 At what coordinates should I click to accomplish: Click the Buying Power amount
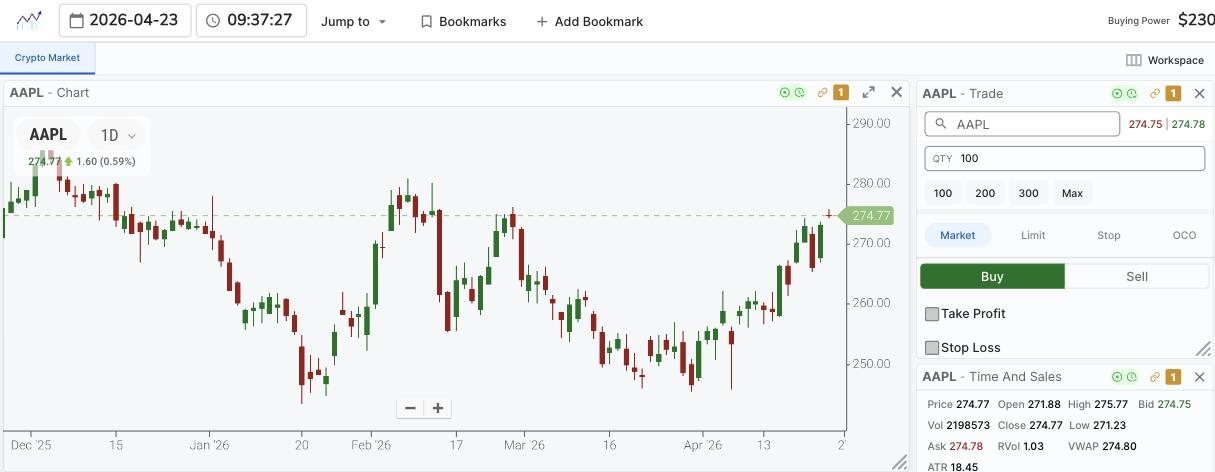(x=1196, y=19)
